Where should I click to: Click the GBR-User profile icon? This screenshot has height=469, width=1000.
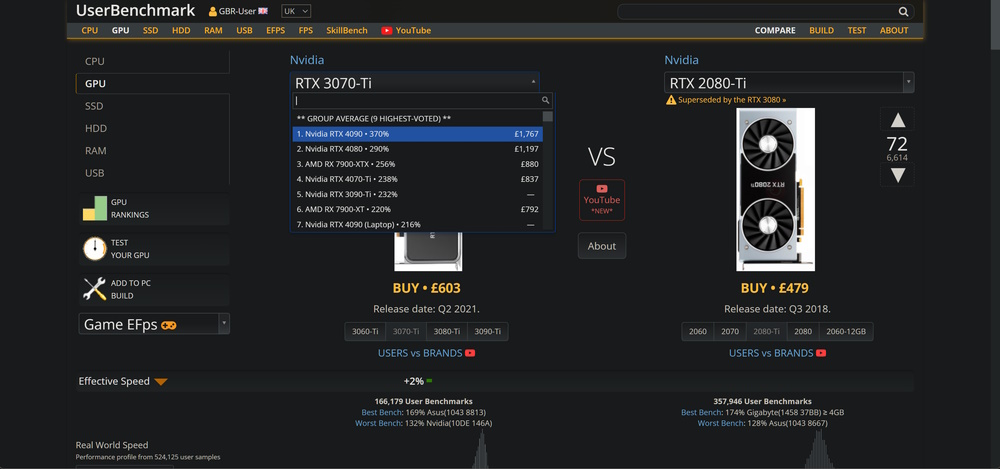[212, 11]
